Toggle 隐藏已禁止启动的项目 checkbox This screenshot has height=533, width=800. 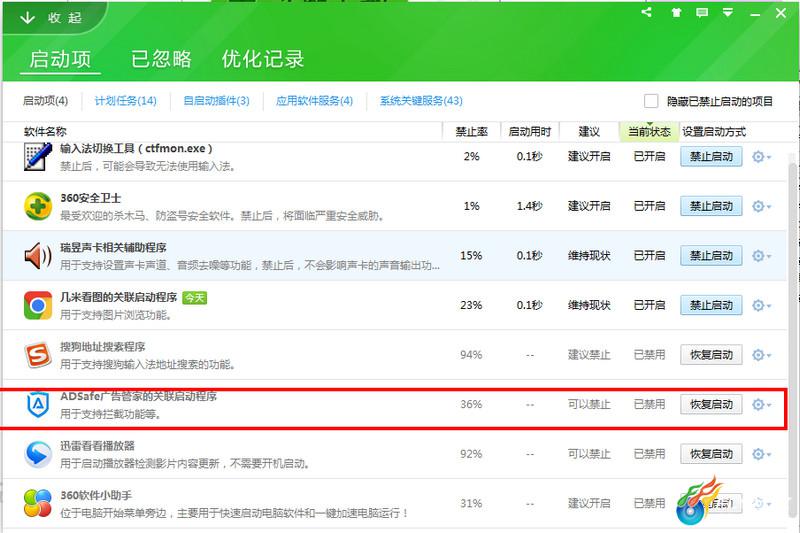[x=651, y=101]
